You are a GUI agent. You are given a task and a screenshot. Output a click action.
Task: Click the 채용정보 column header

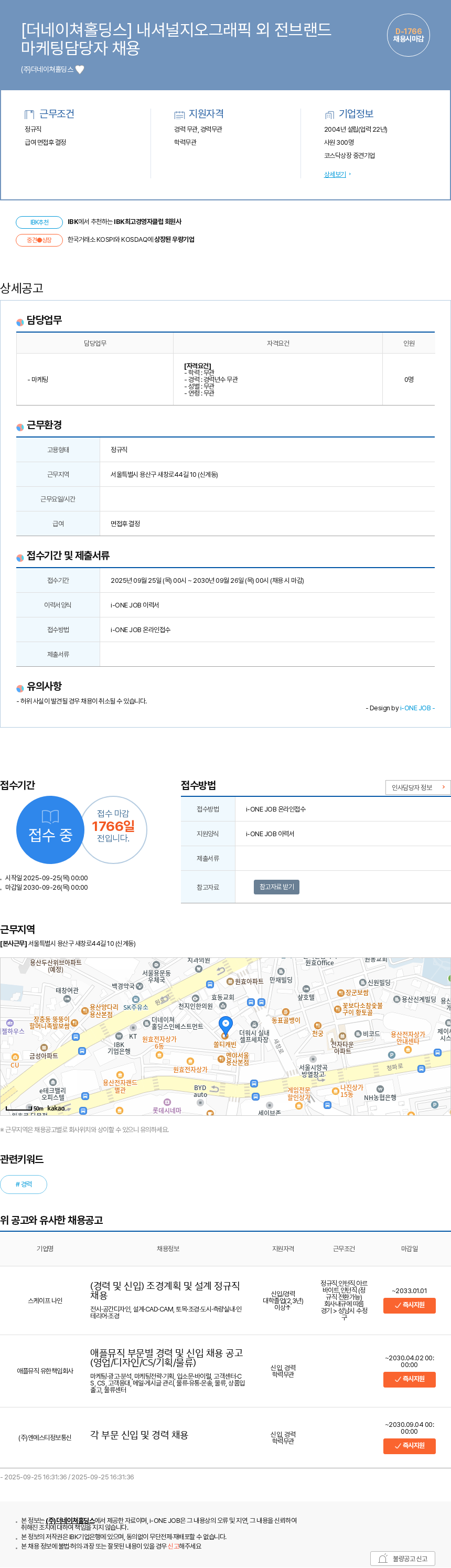click(168, 1249)
